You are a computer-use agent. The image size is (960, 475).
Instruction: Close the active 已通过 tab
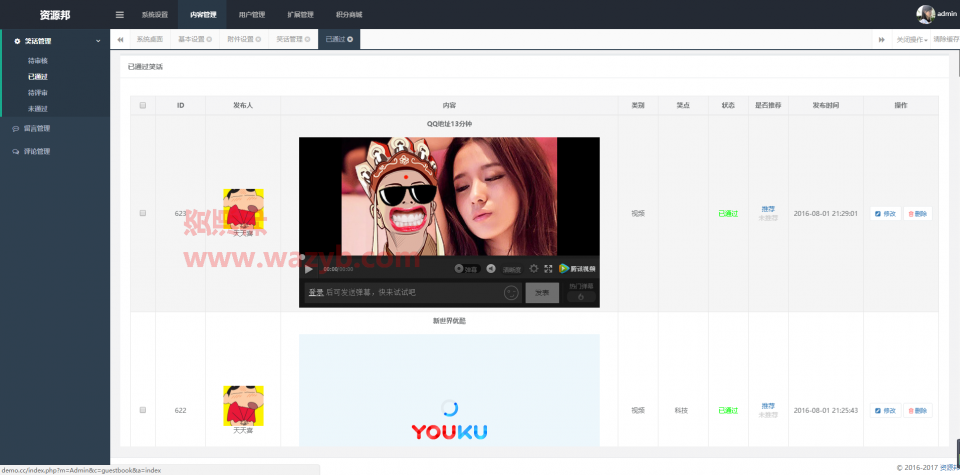350,39
